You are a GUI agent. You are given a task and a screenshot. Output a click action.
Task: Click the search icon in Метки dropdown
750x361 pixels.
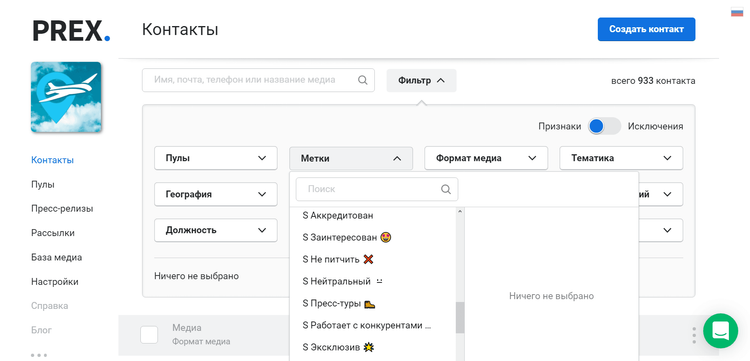(446, 189)
